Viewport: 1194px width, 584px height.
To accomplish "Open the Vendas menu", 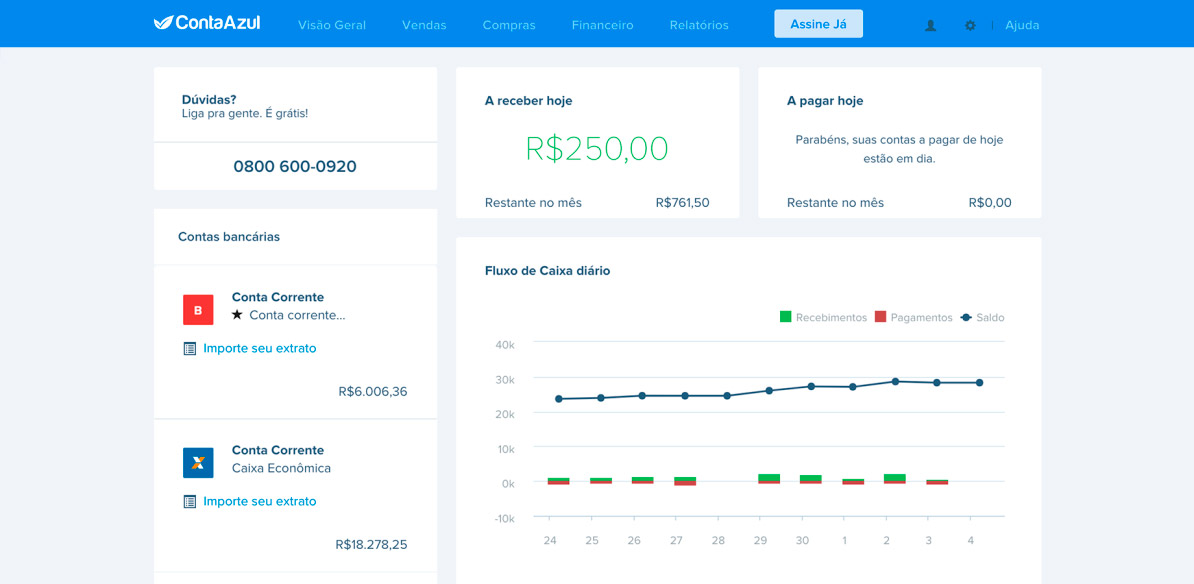I will point(424,25).
